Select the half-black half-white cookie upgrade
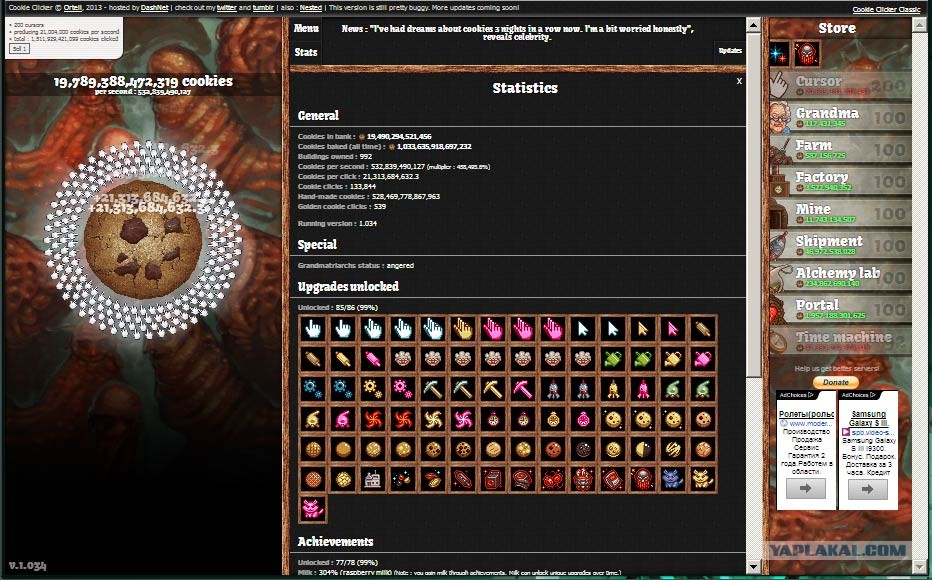Image resolution: width=932 pixels, height=580 pixels. (643, 449)
